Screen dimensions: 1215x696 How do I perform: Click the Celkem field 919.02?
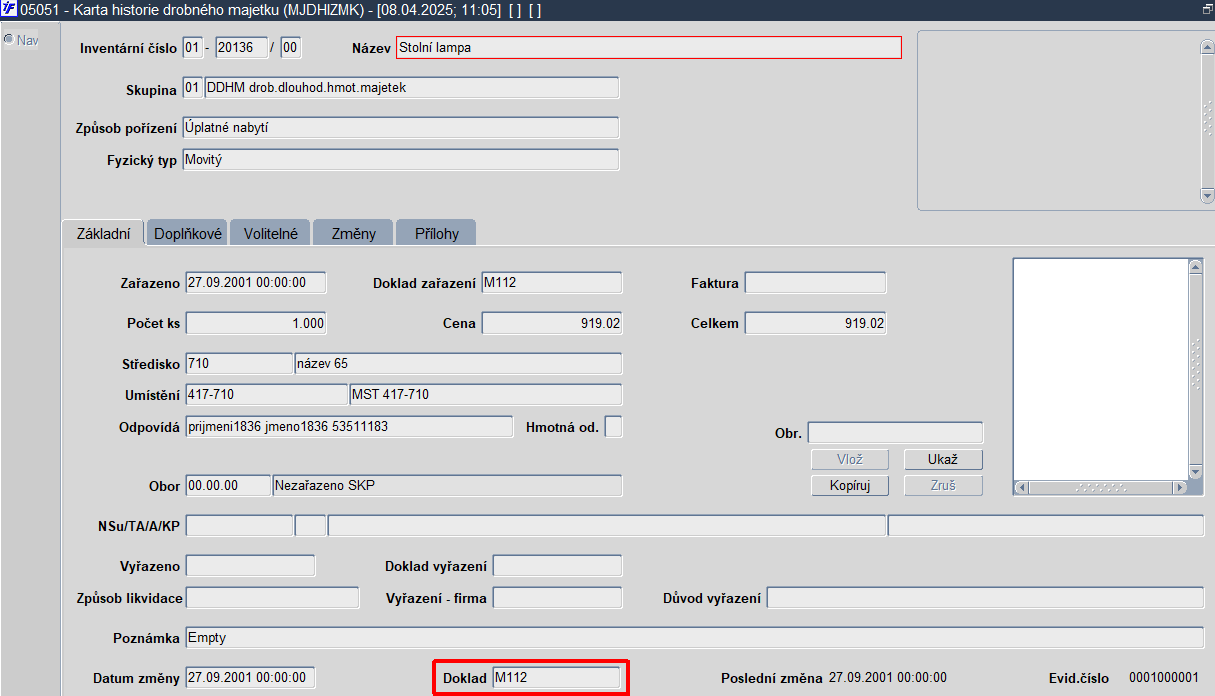pyautogui.click(x=815, y=323)
